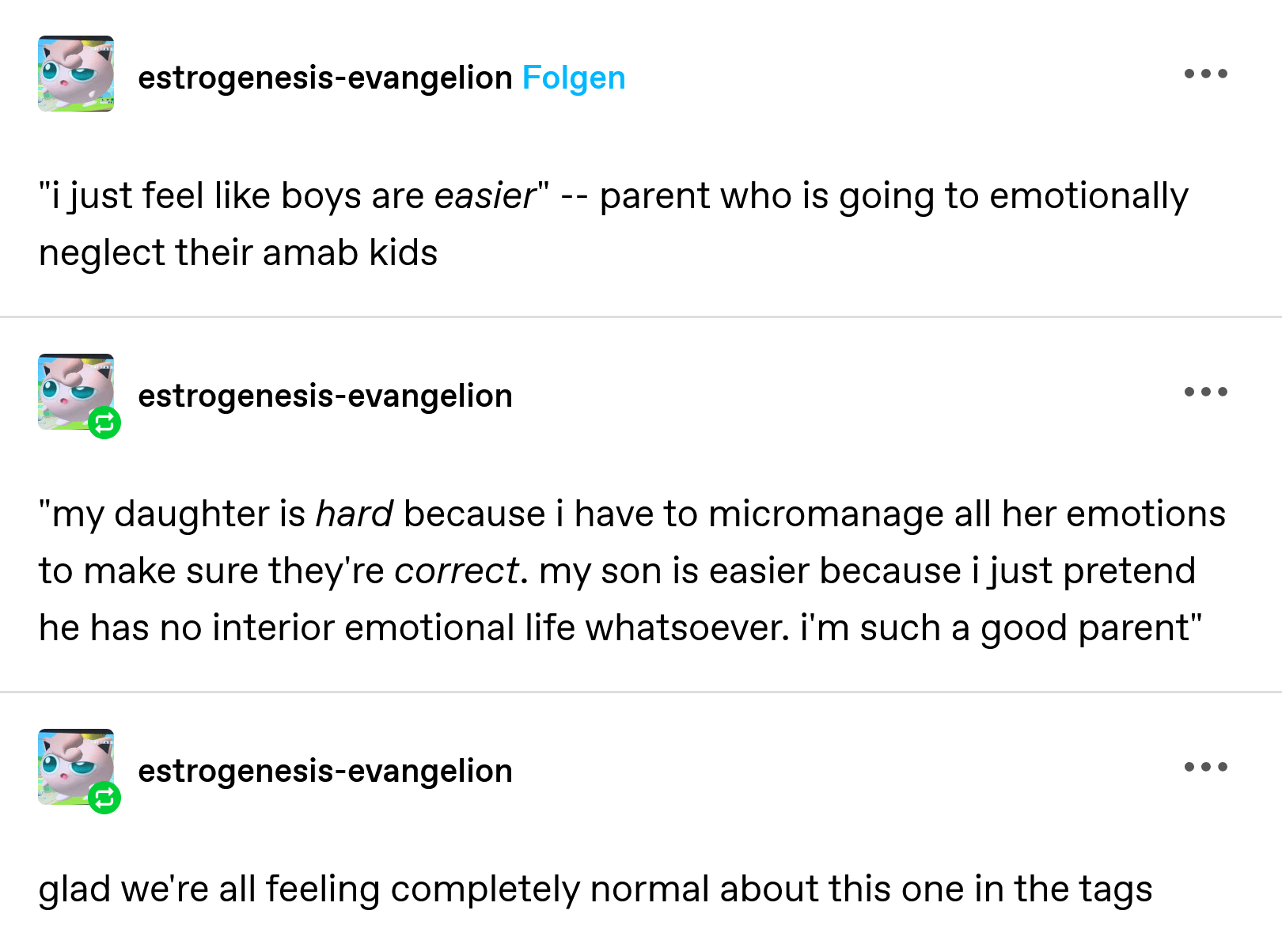Open estrogenesis-evangelion blog from the third post header
Screen dimensions: 1282x952
(x=325, y=772)
